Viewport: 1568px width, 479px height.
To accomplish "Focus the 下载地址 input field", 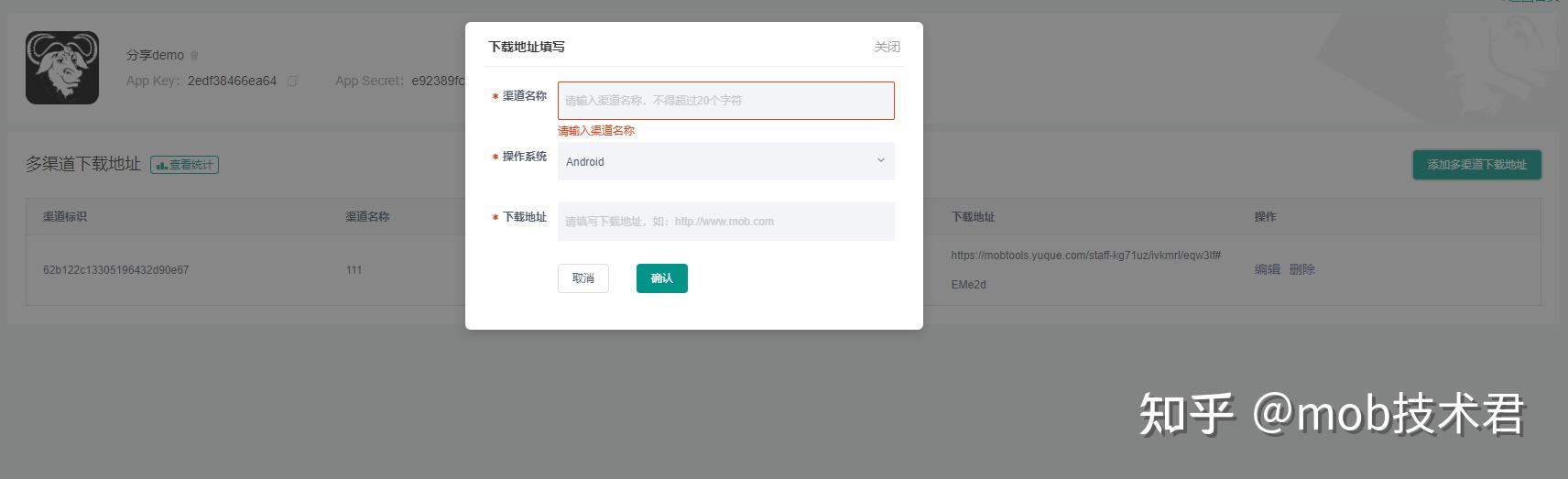I will [725, 222].
